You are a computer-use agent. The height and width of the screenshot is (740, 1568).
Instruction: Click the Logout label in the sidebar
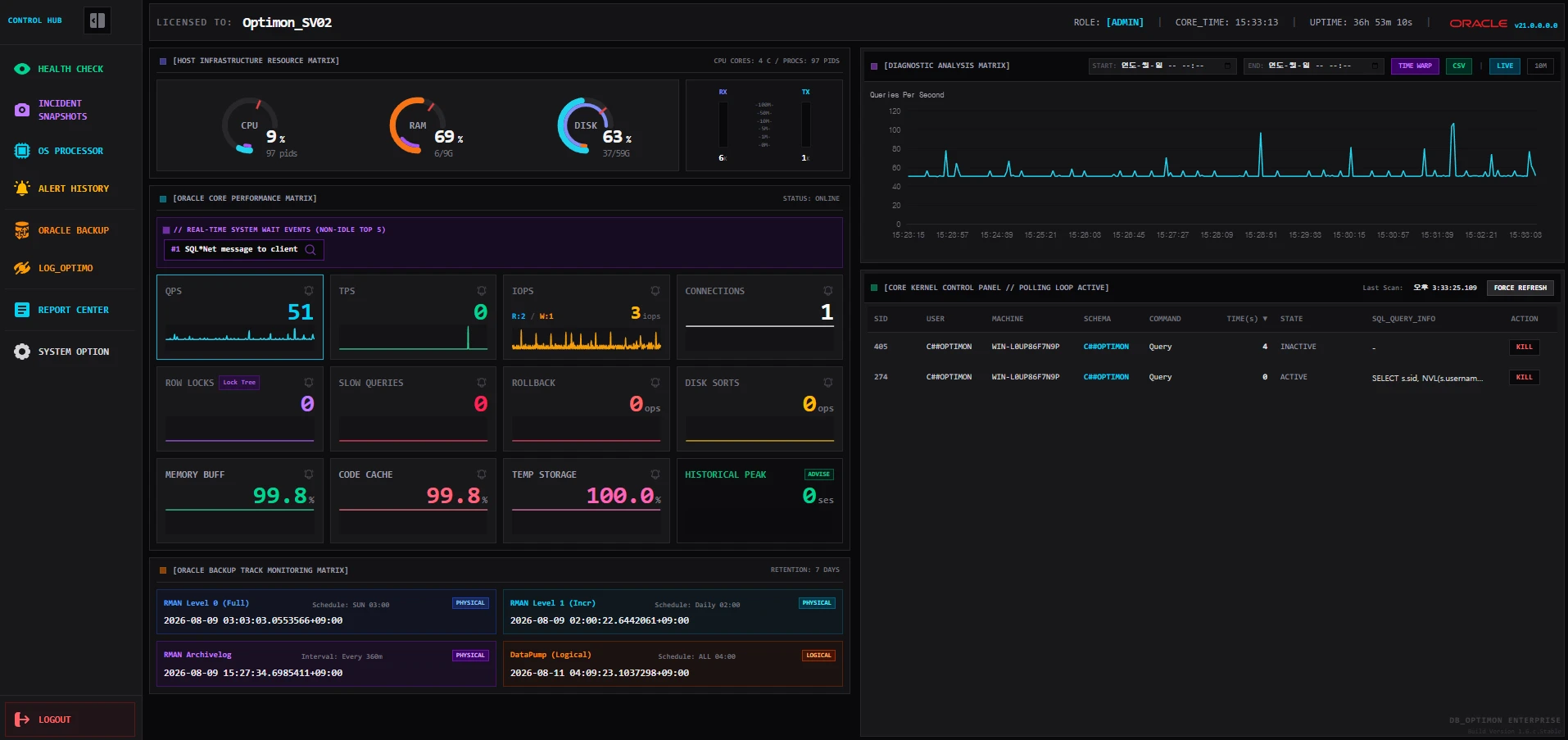(x=55, y=720)
